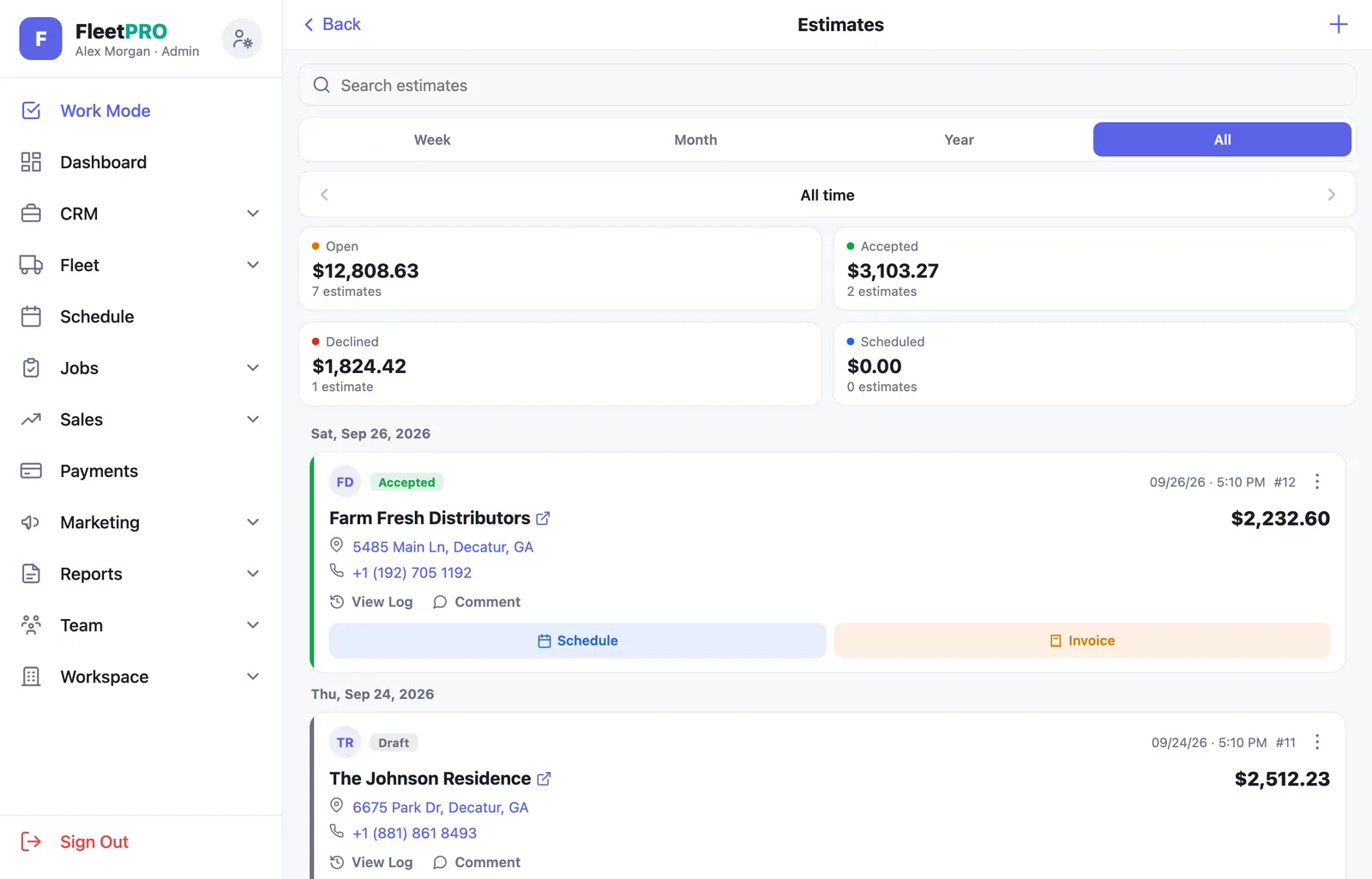
Task: Click the Sign Out arrow icon
Action: coord(31,842)
